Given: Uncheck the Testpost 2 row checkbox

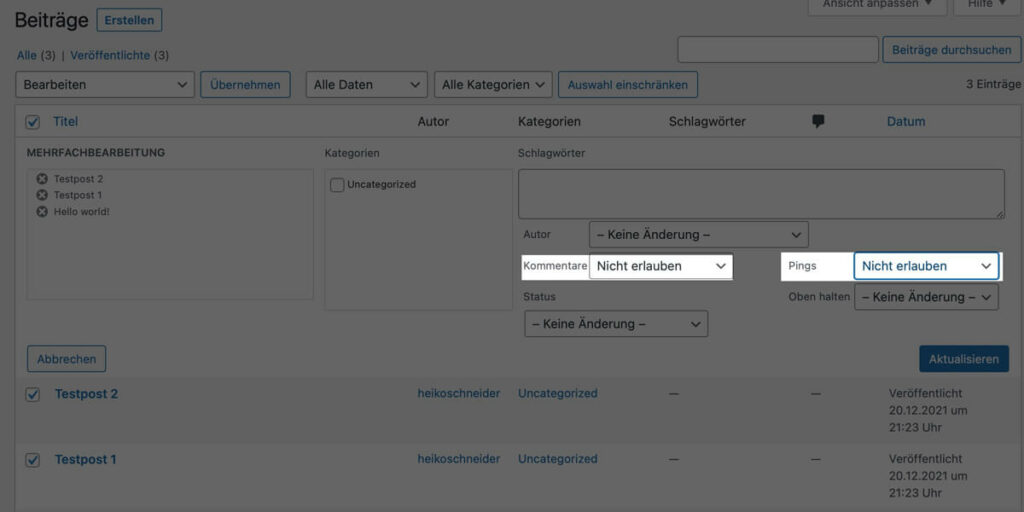Looking at the screenshot, I should [x=33, y=394].
